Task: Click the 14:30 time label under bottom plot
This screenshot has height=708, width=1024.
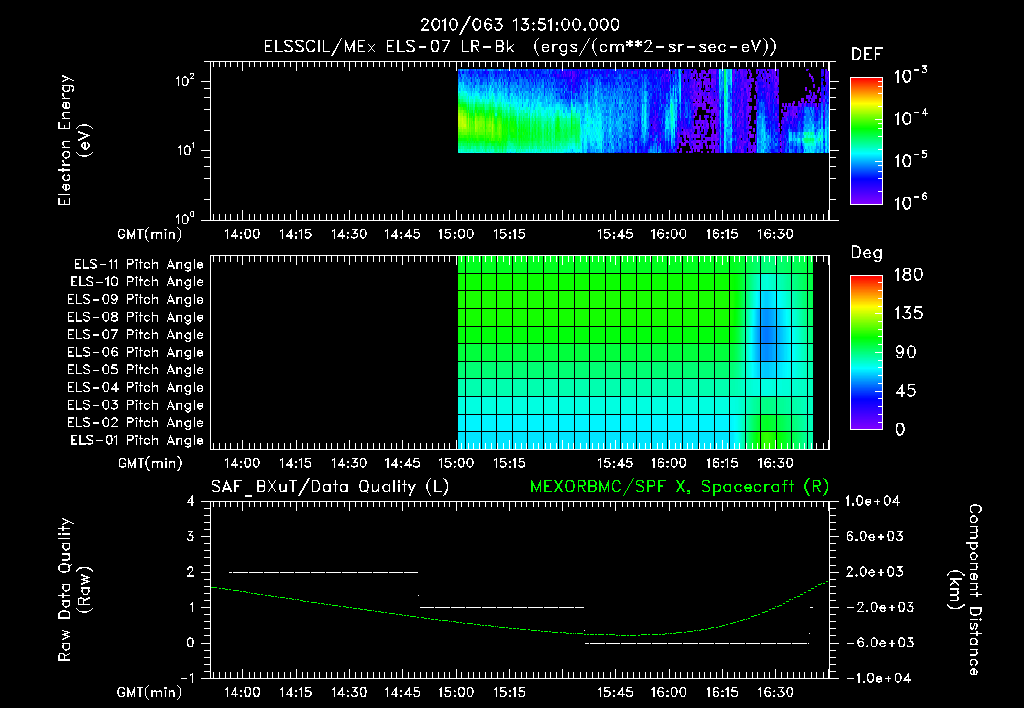Action: coord(349,692)
